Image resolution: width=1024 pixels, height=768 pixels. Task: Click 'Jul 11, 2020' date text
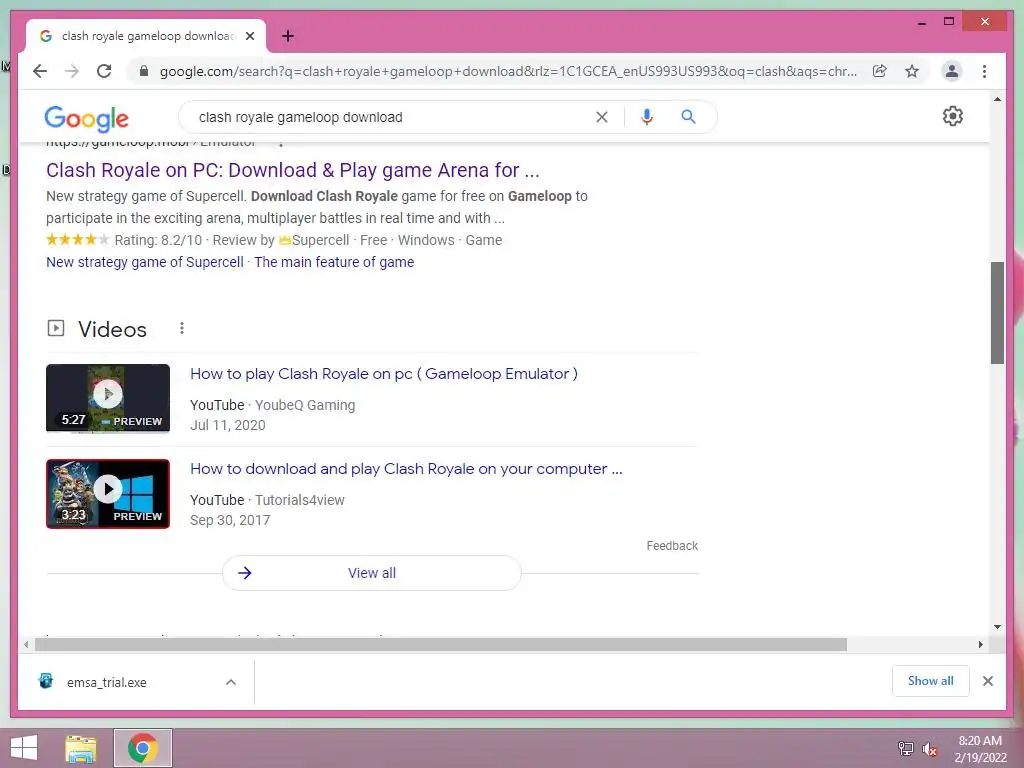[227, 425]
